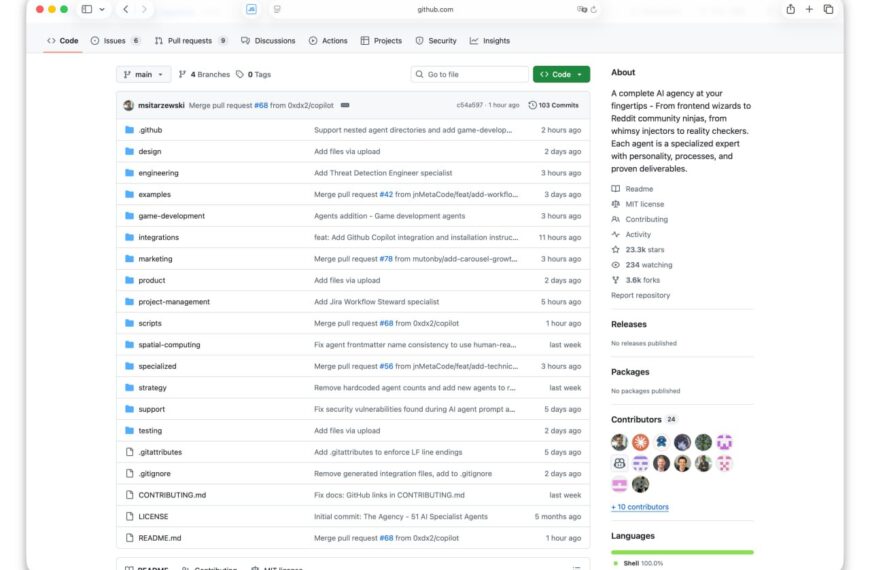This screenshot has height=570, width=870.
Task: Reload the page with refresh icon
Action: click(593, 9)
